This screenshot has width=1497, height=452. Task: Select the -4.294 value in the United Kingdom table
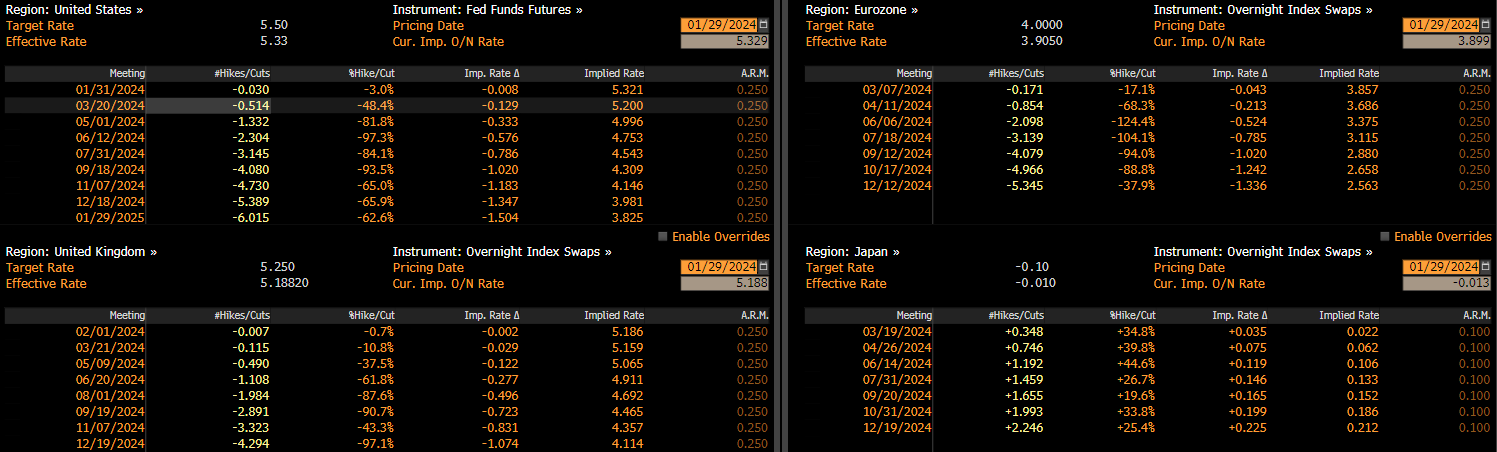coord(251,444)
